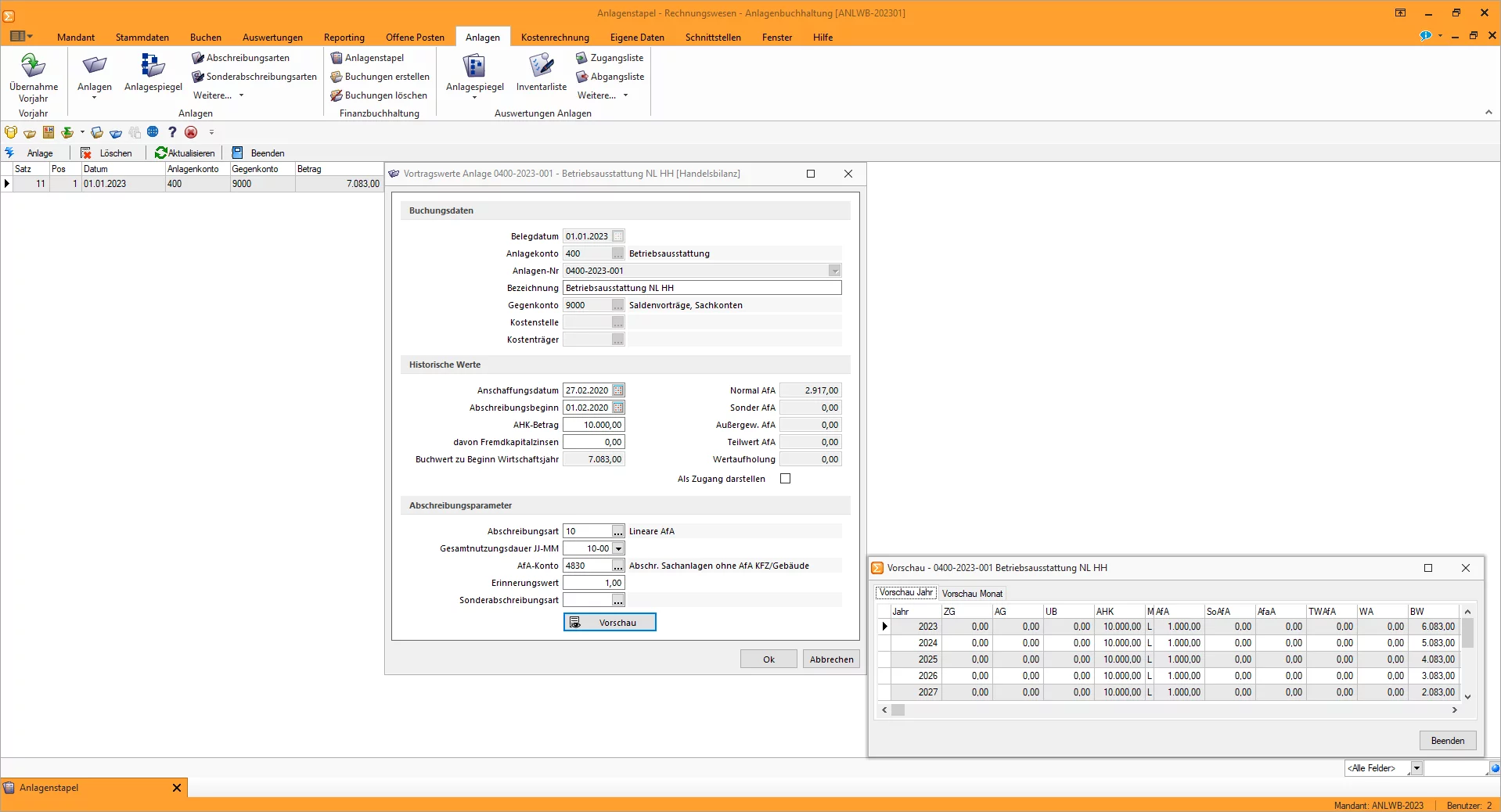Open Anlagespiegel in the Anlagen group
Viewport: 1501px width, 812px height.
pos(153,73)
